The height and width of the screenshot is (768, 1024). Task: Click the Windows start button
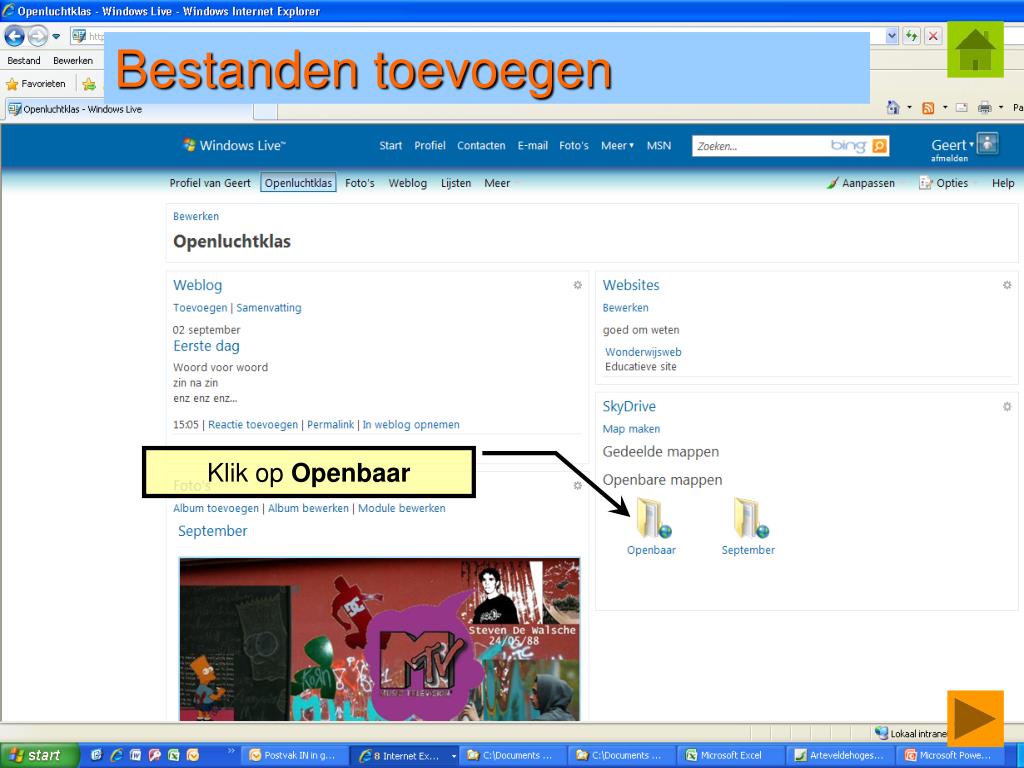pyautogui.click(x=39, y=756)
